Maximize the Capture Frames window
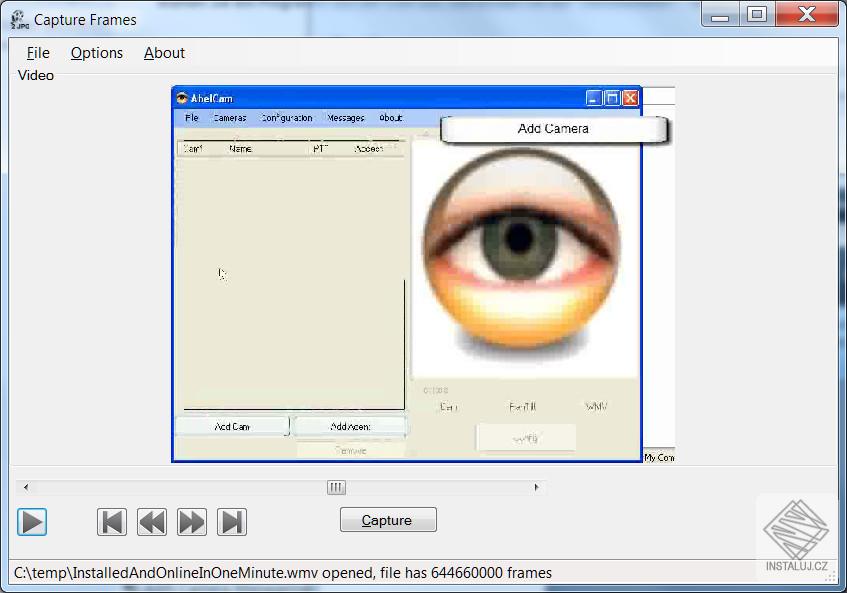Viewport: 847px width, 593px height. 757,15
